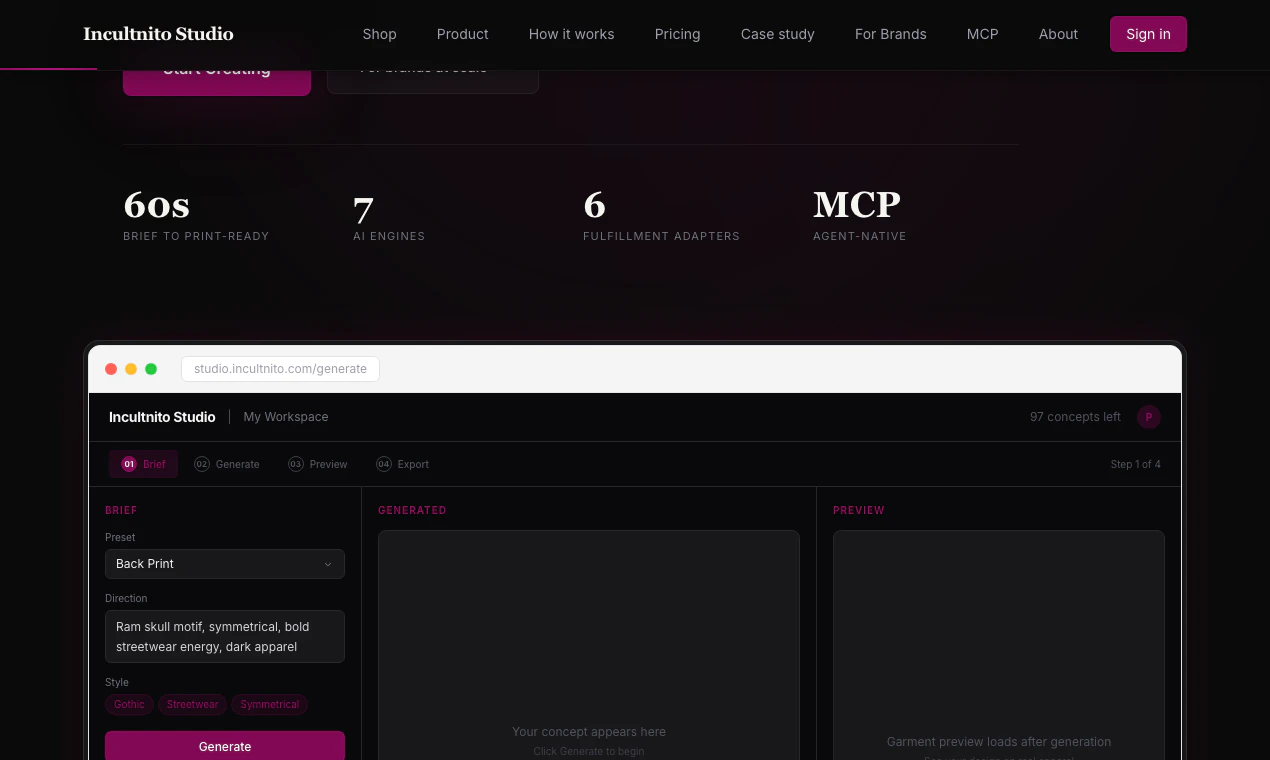Screen dimensions: 1270x760
Task: Toggle the Symmetrical style tag
Action: (269, 705)
